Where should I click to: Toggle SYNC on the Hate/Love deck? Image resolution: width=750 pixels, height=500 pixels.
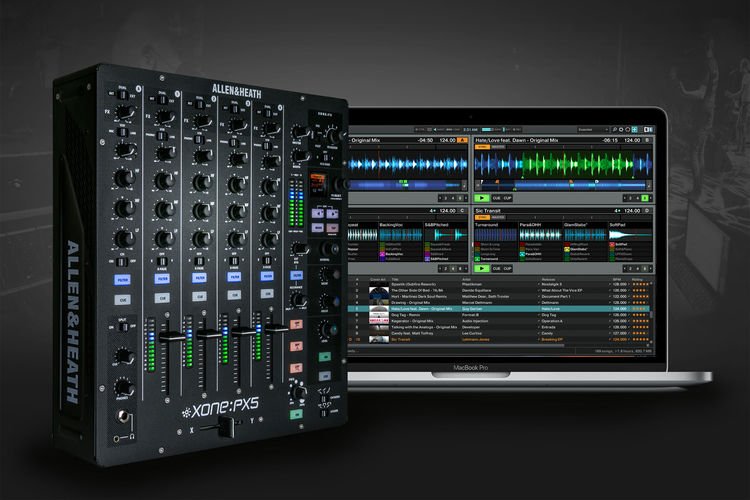pyautogui.click(x=482, y=147)
